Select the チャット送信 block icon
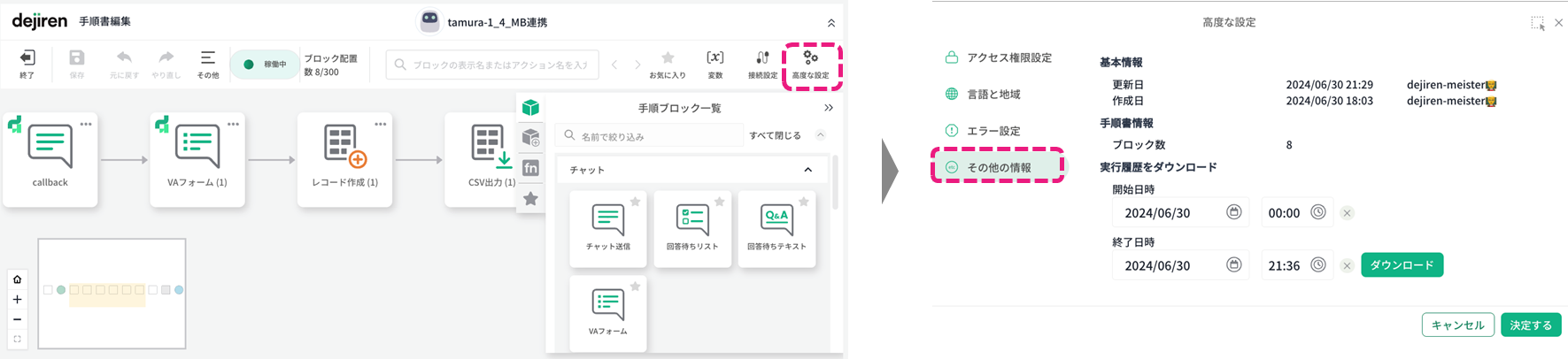Image resolution: width=1568 pixels, height=359 pixels. 607,219
